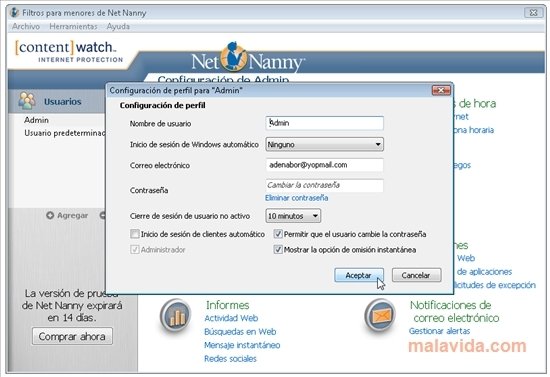
Task: Click the Usuarios people icon
Action: 27,101
